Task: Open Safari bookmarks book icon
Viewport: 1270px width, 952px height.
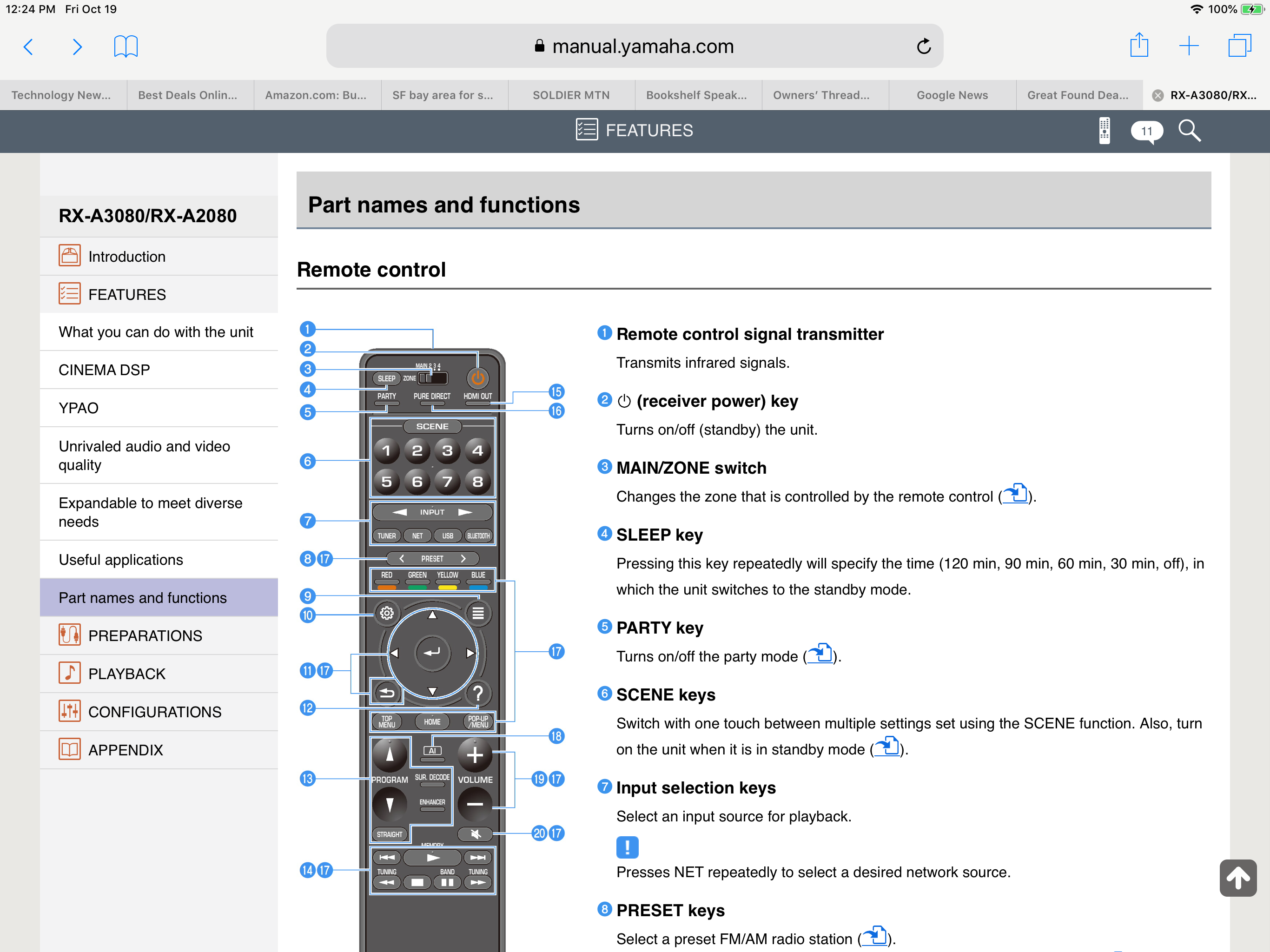Action: tap(126, 46)
